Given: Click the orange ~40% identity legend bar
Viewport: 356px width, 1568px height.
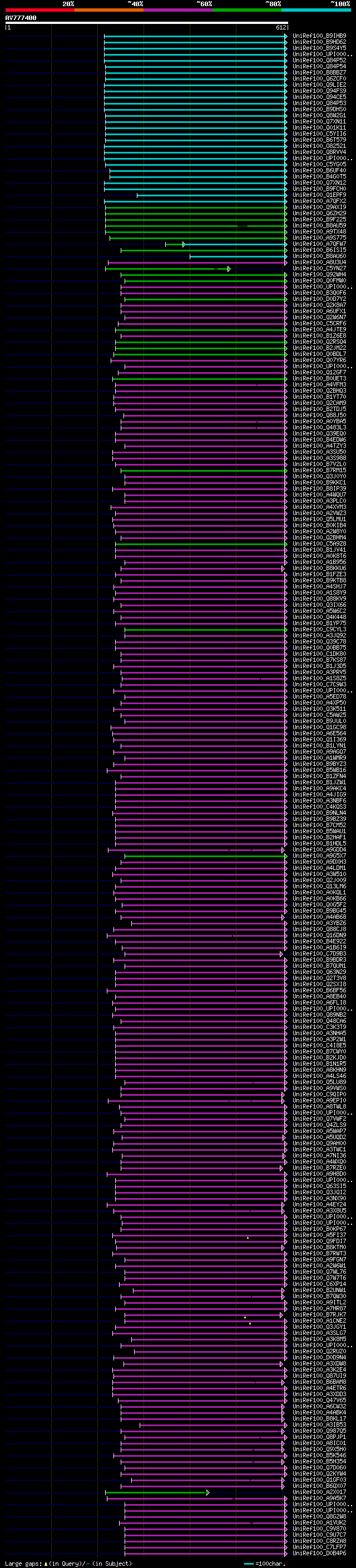Looking at the screenshot, I should click(x=109, y=11).
